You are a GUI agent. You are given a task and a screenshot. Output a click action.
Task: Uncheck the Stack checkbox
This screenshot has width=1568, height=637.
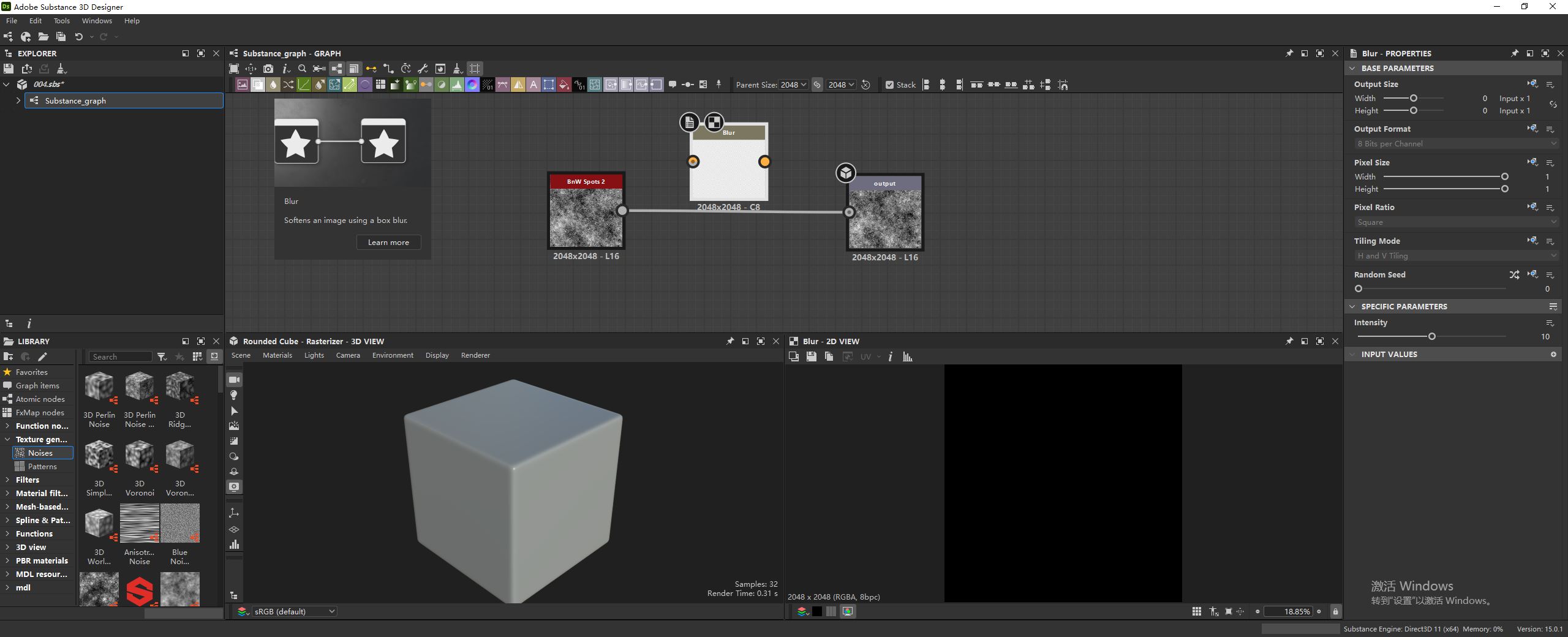(889, 85)
